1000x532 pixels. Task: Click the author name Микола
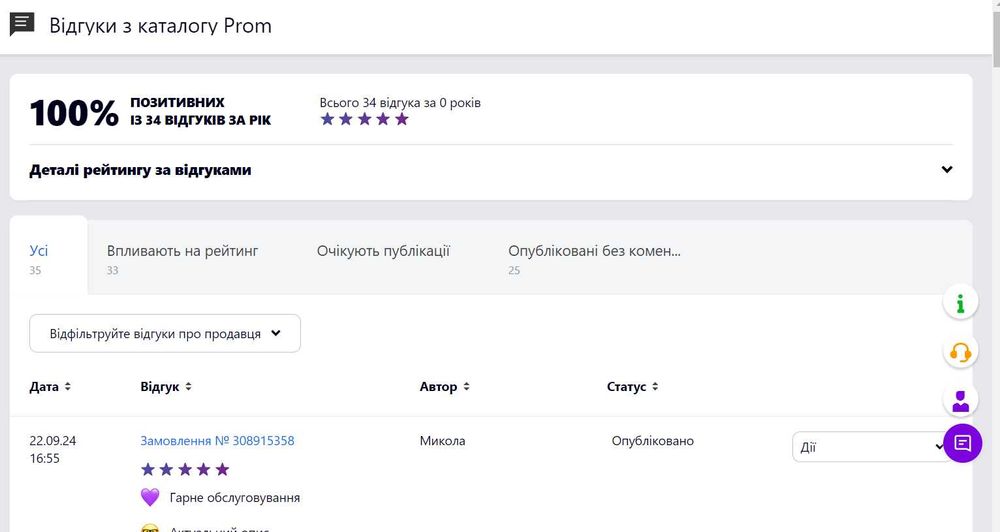pyautogui.click(x=443, y=441)
